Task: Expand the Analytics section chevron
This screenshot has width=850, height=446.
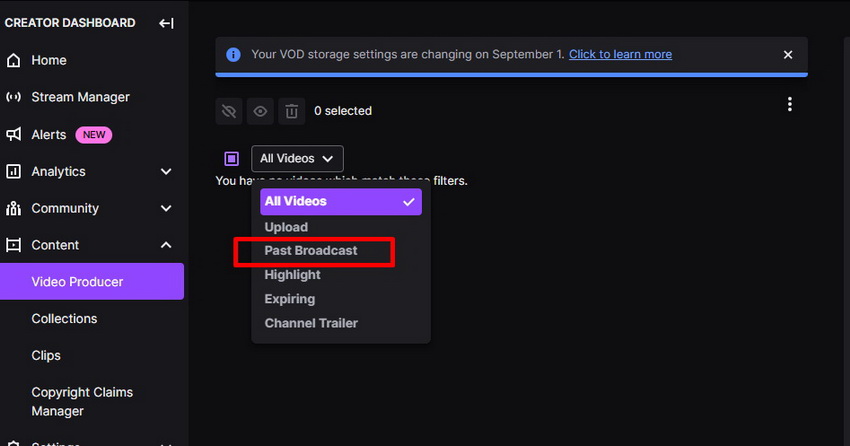Action: (166, 171)
